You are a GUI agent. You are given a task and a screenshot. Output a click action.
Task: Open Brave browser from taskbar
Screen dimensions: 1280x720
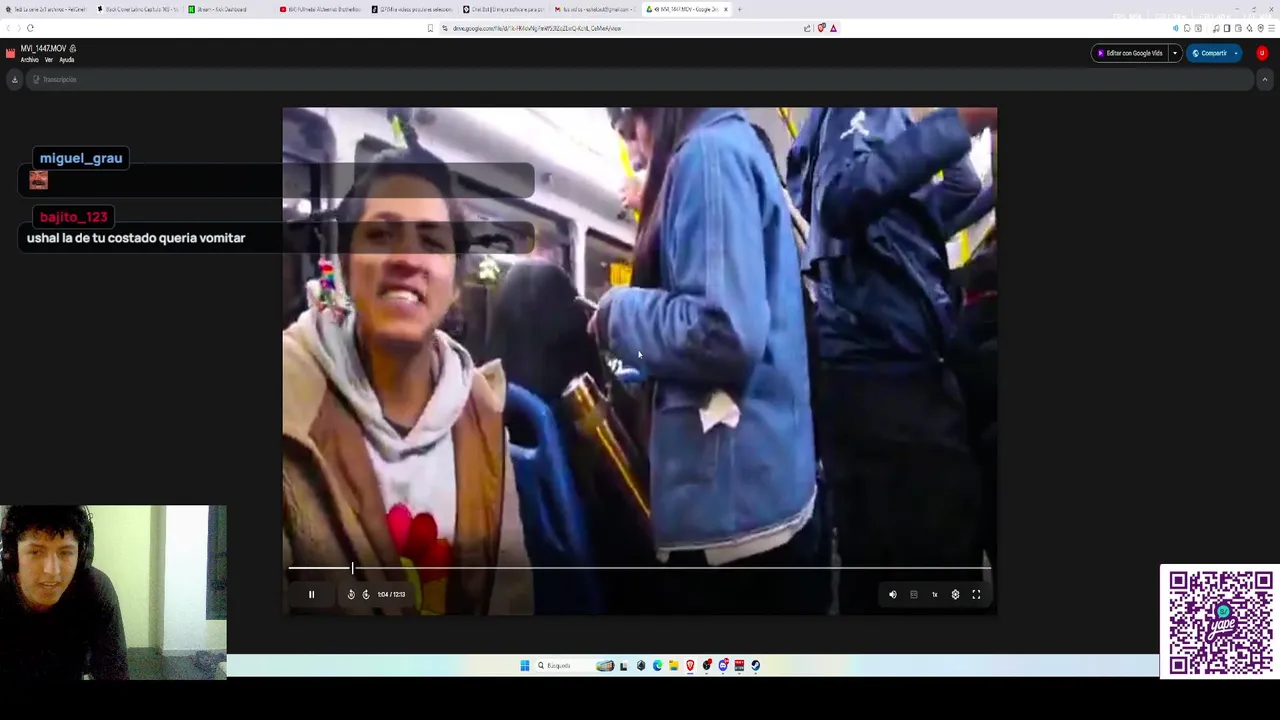tap(690, 666)
